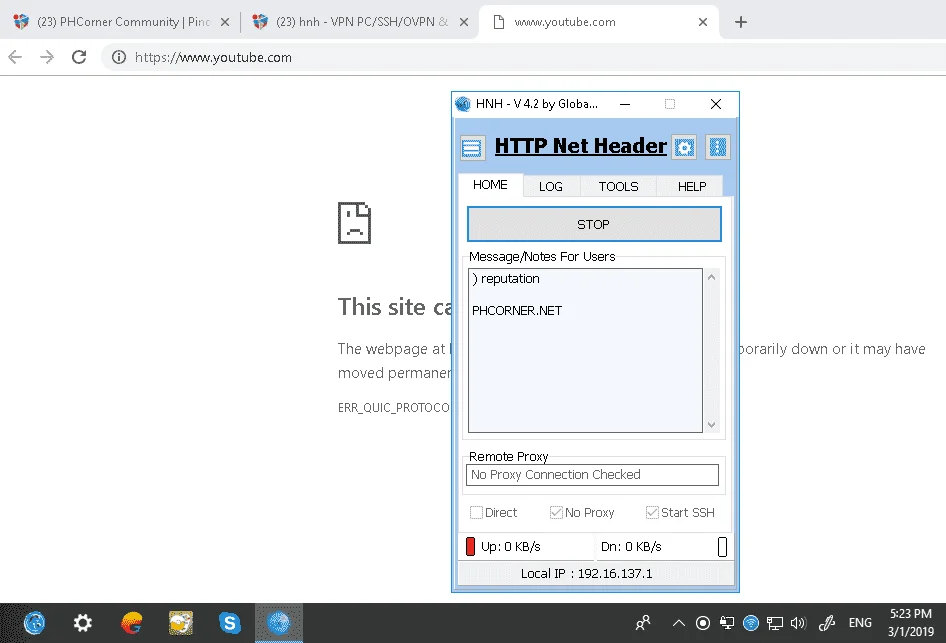The width and height of the screenshot is (946, 643).
Task: Switch ENG input language indicator
Action: pos(860,623)
